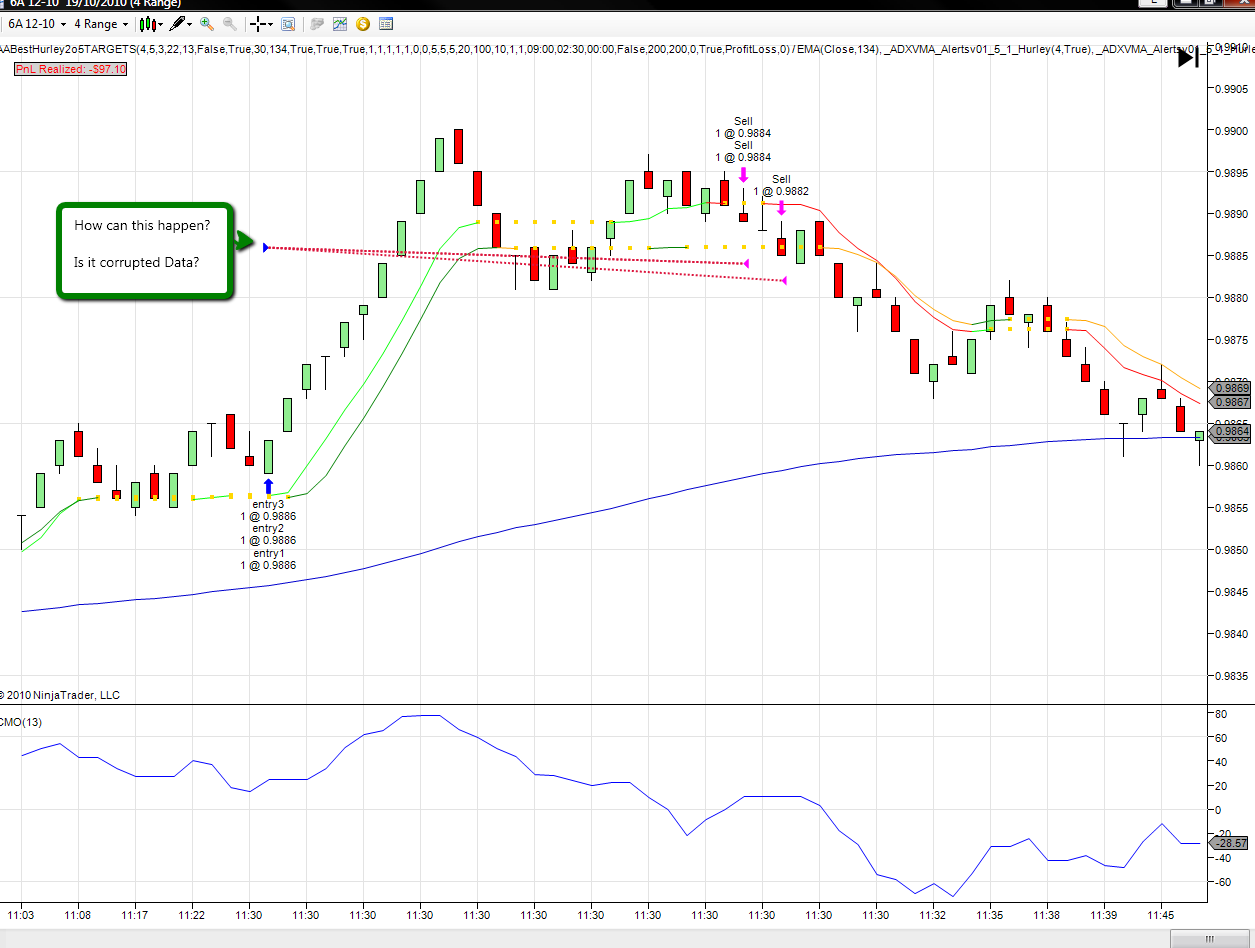Click the strategy parameters label text
The height and width of the screenshot is (948, 1255).
pos(396,47)
